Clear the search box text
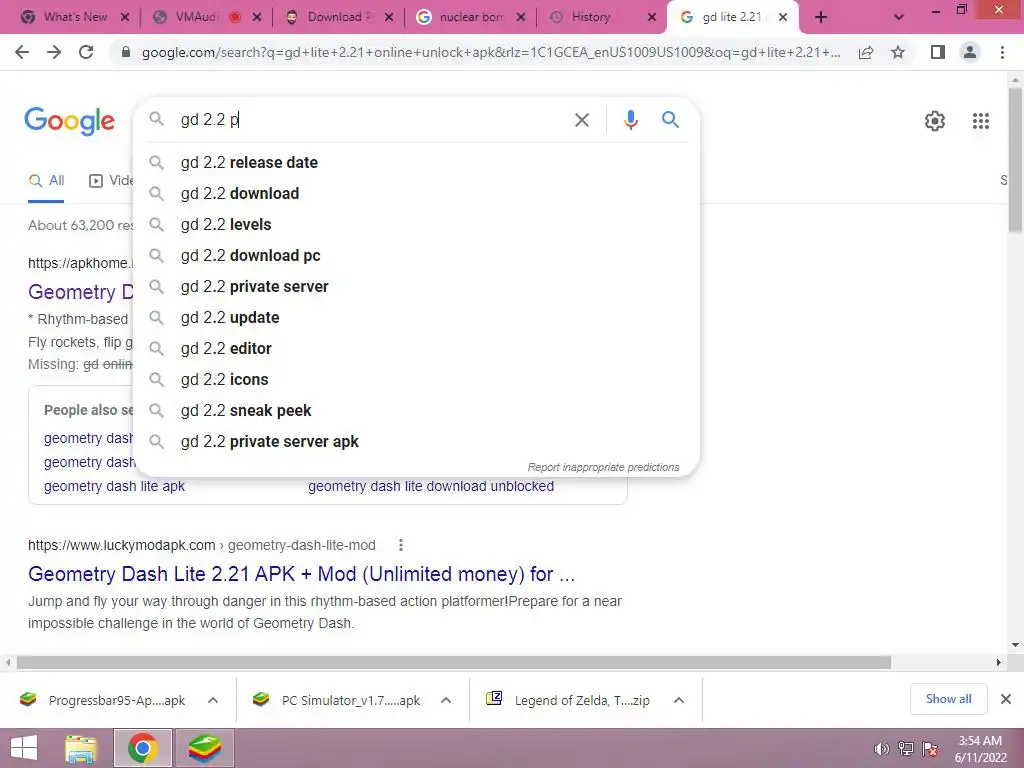This screenshot has width=1024, height=768. point(581,120)
